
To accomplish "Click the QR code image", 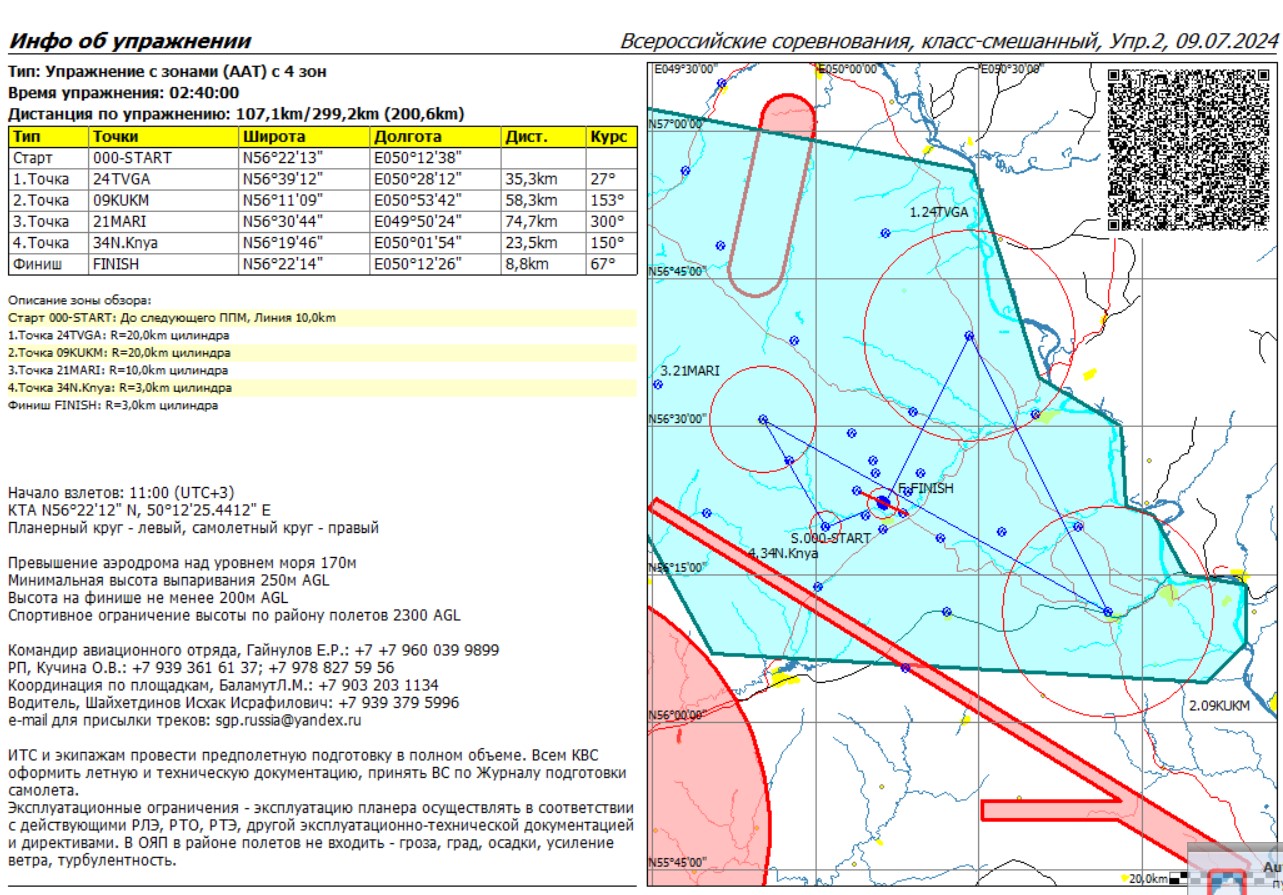I will click(x=1192, y=149).
